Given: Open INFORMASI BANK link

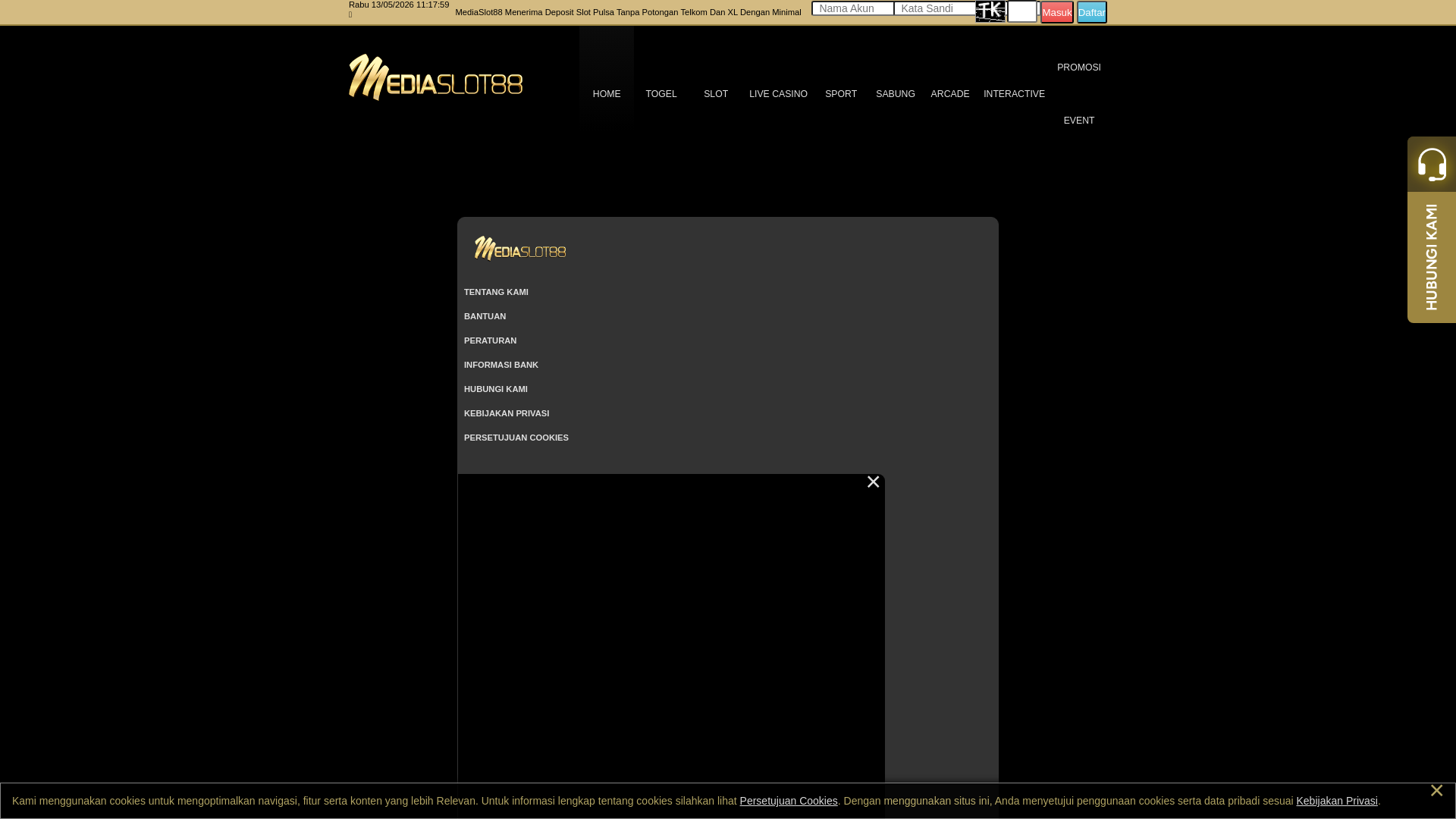Looking at the screenshot, I should tap(501, 365).
